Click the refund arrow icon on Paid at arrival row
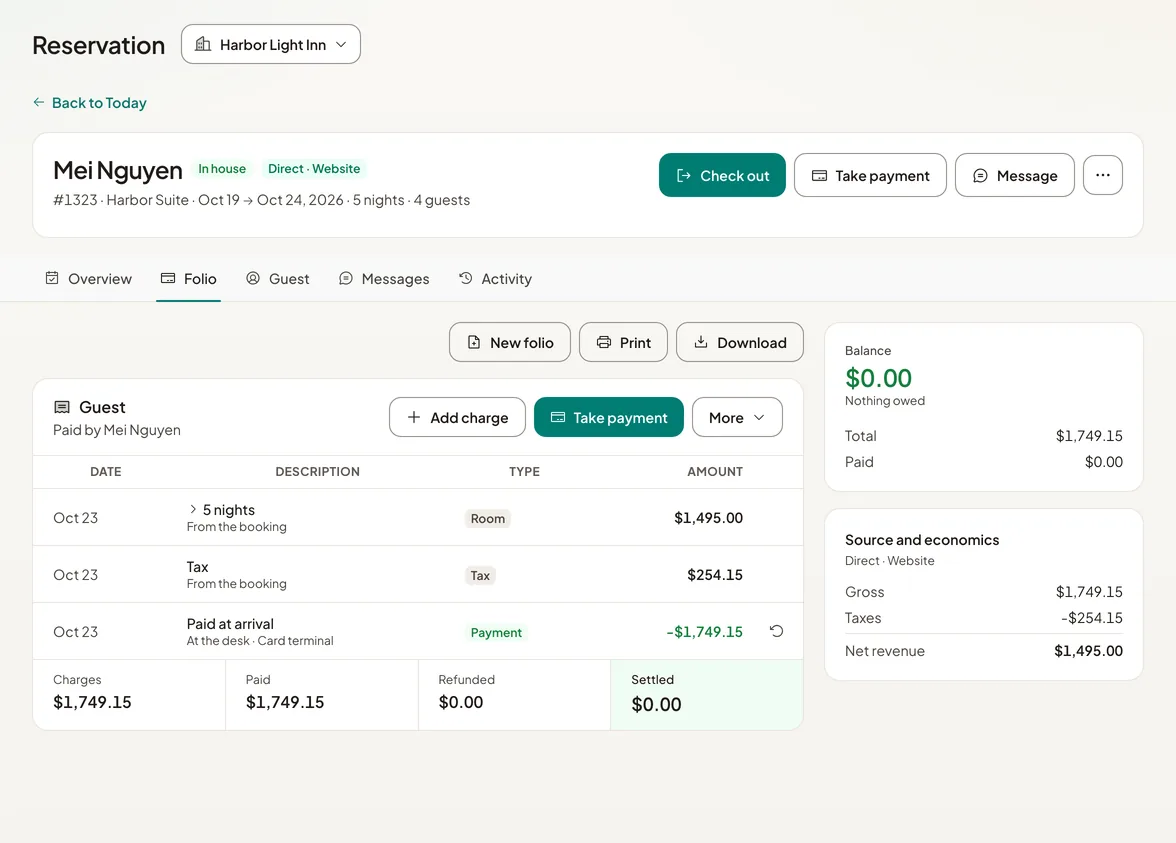 pyautogui.click(x=776, y=632)
